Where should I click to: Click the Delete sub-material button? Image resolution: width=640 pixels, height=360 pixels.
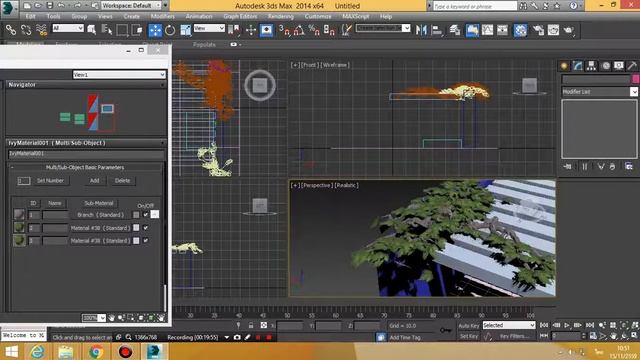[122, 180]
